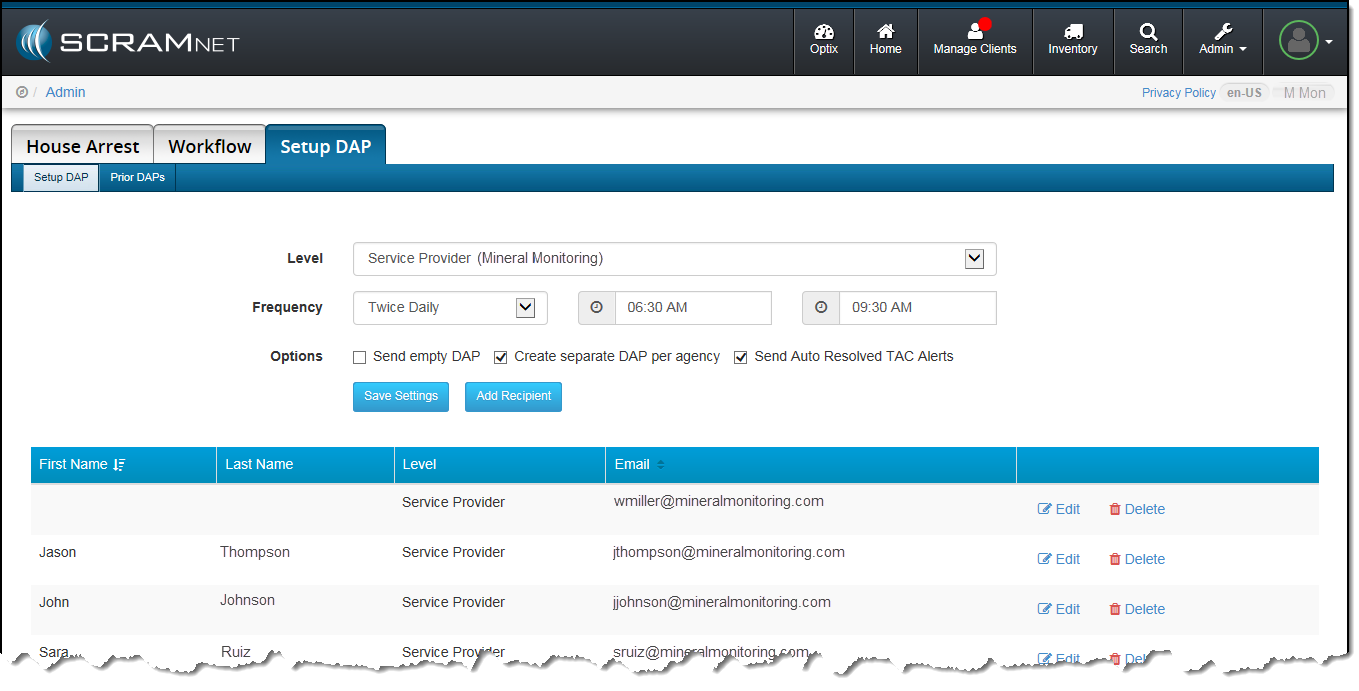Click the SCRAMNET logo

pos(127,42)
